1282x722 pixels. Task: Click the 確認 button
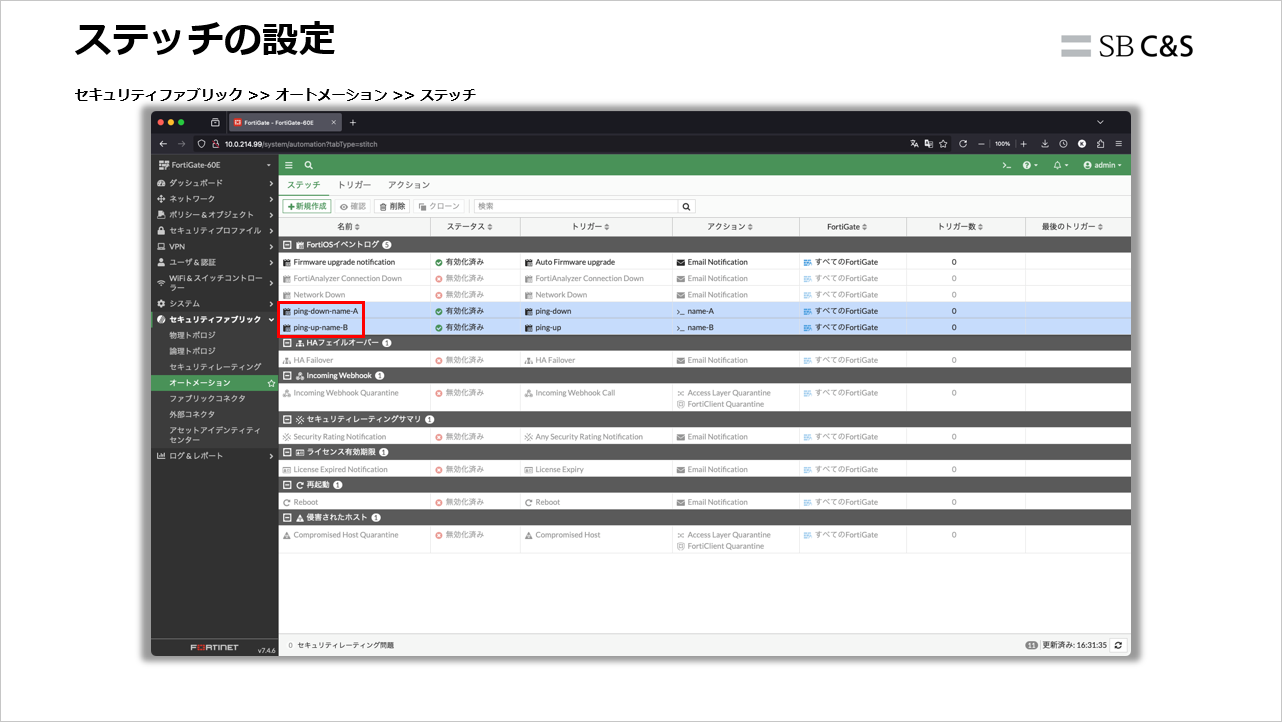pos(353,206)
